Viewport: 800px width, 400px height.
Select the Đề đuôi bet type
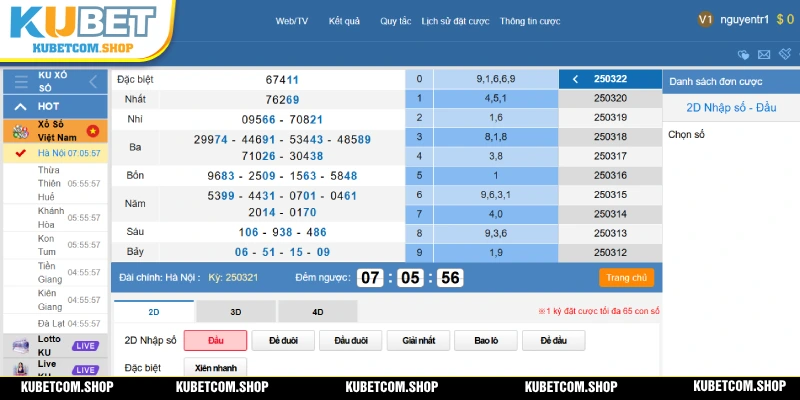click(x=283, y=340)
